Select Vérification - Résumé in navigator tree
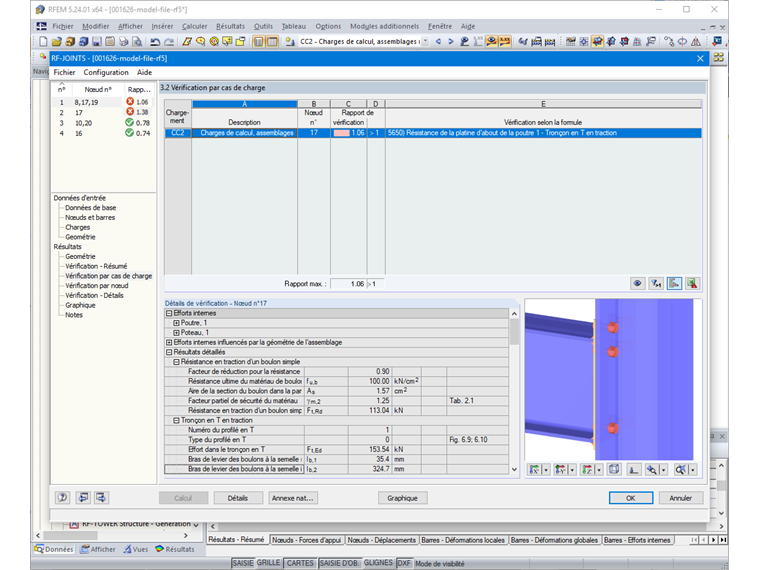The height and width of the screenshot is (570, 760). (x=96, y=266)
